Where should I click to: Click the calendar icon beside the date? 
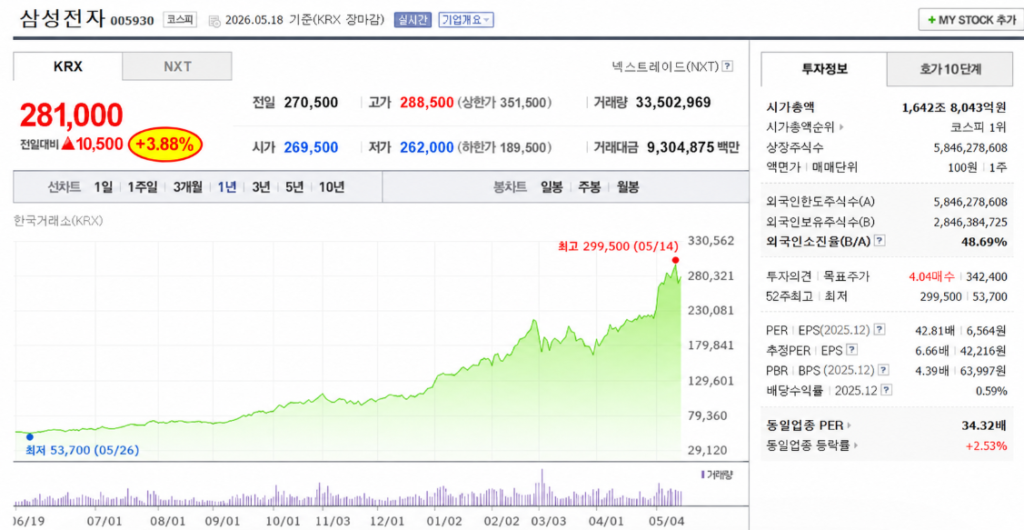click(214, 20)
